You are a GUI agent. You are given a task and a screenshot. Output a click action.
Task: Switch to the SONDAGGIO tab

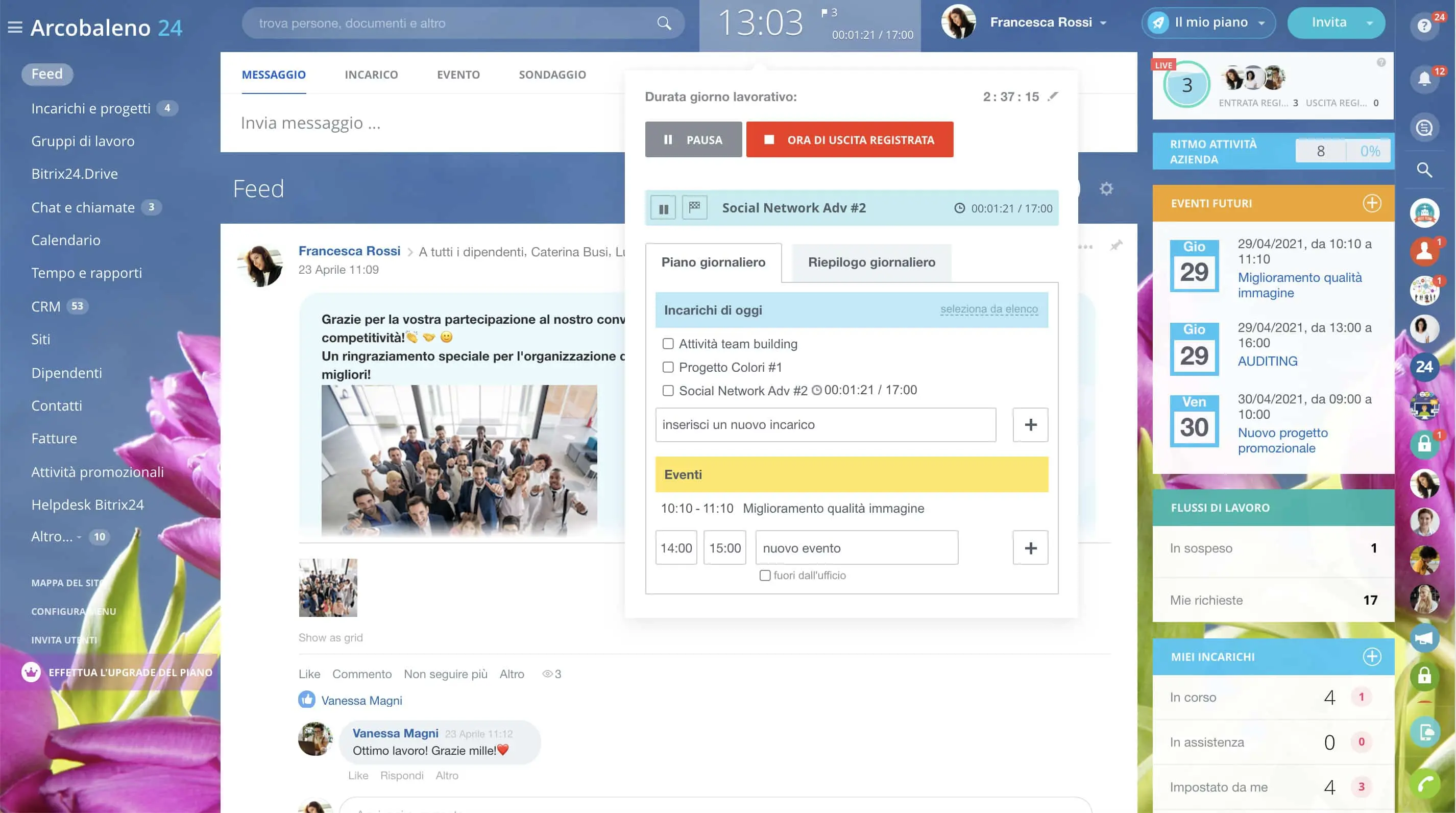coord(552,75)
